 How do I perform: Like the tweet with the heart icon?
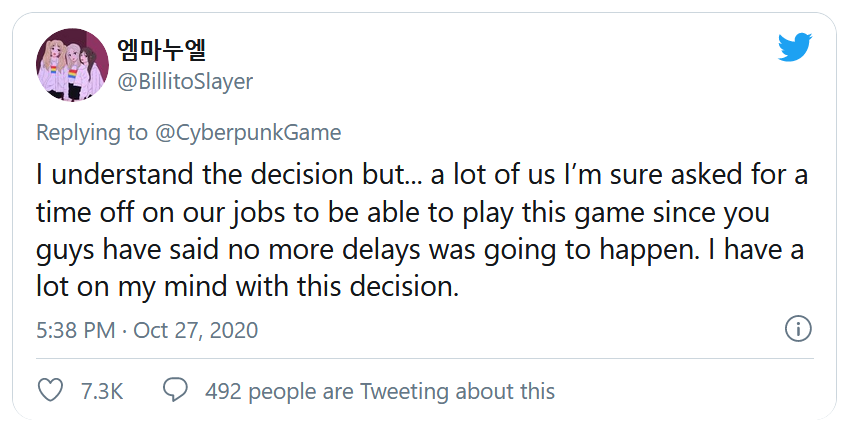pos(49,390)
